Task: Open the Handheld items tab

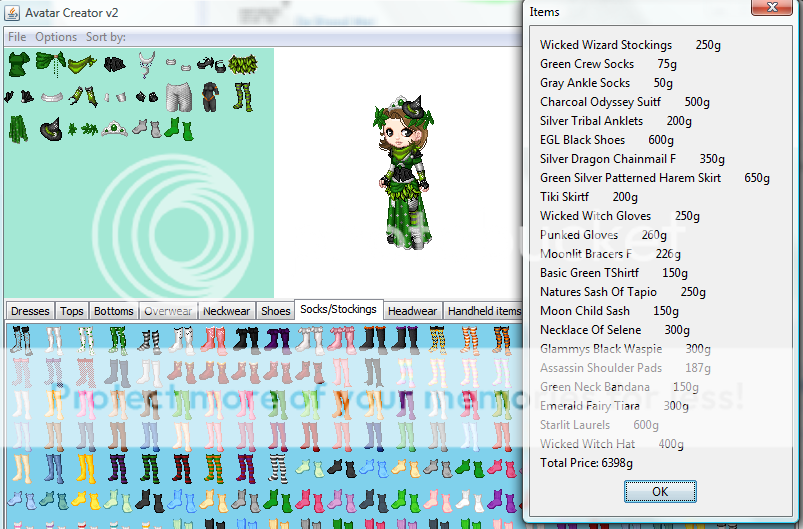Action: pyautogui.click(x=484, y=311)
